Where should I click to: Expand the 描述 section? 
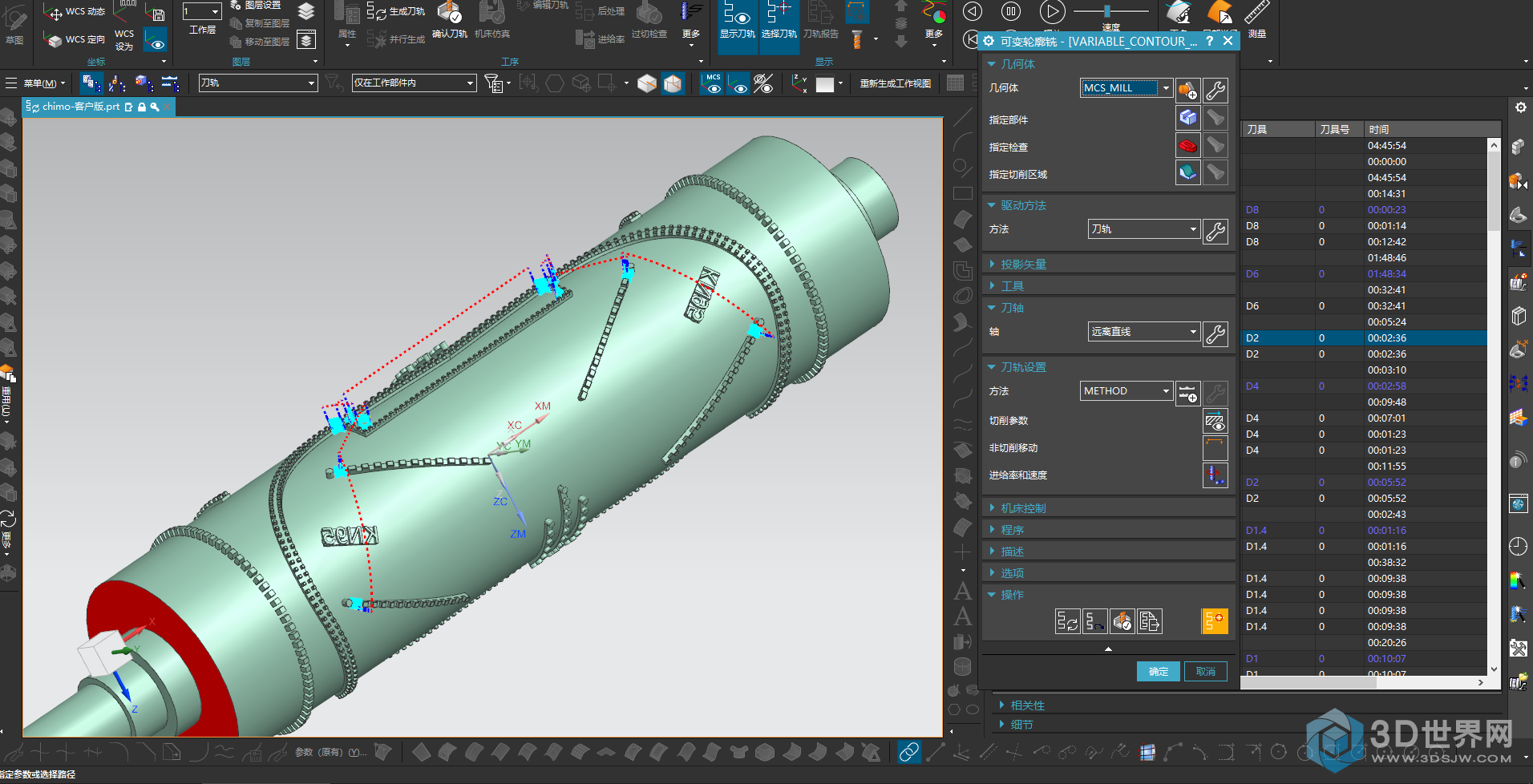tap(1107, 552)
